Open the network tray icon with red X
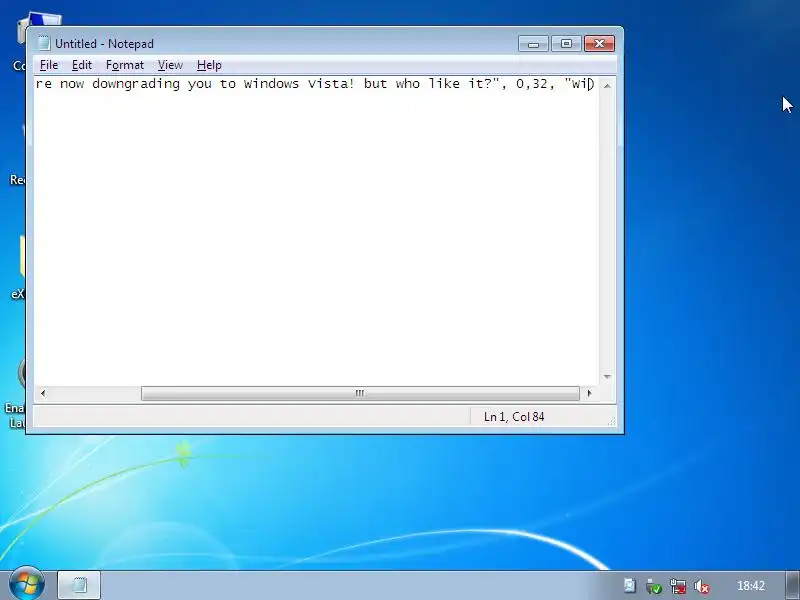The height and width of the screenshot is (600, 800). click(678, 586)
